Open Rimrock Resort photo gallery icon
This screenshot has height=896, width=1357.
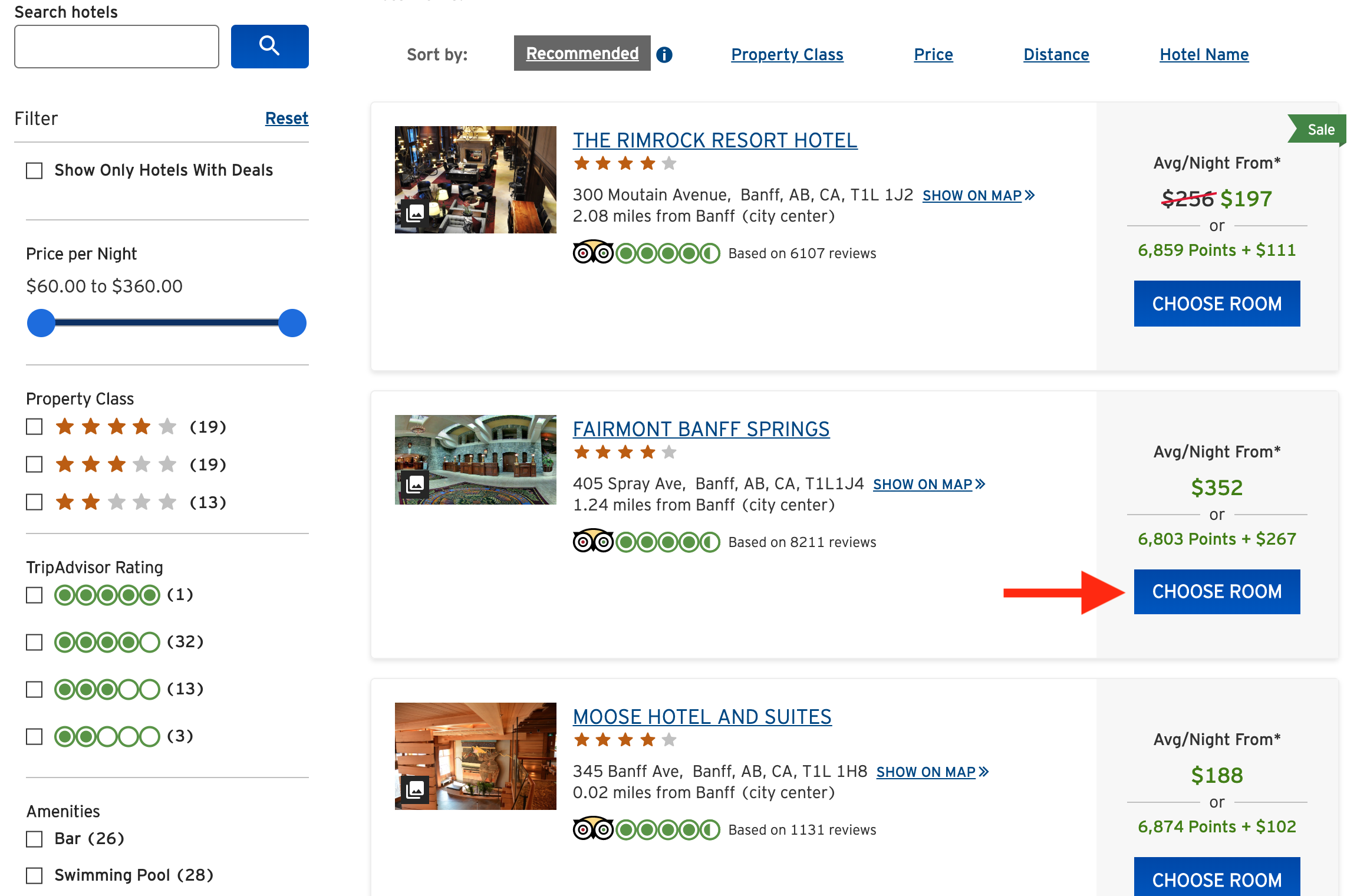415,212
